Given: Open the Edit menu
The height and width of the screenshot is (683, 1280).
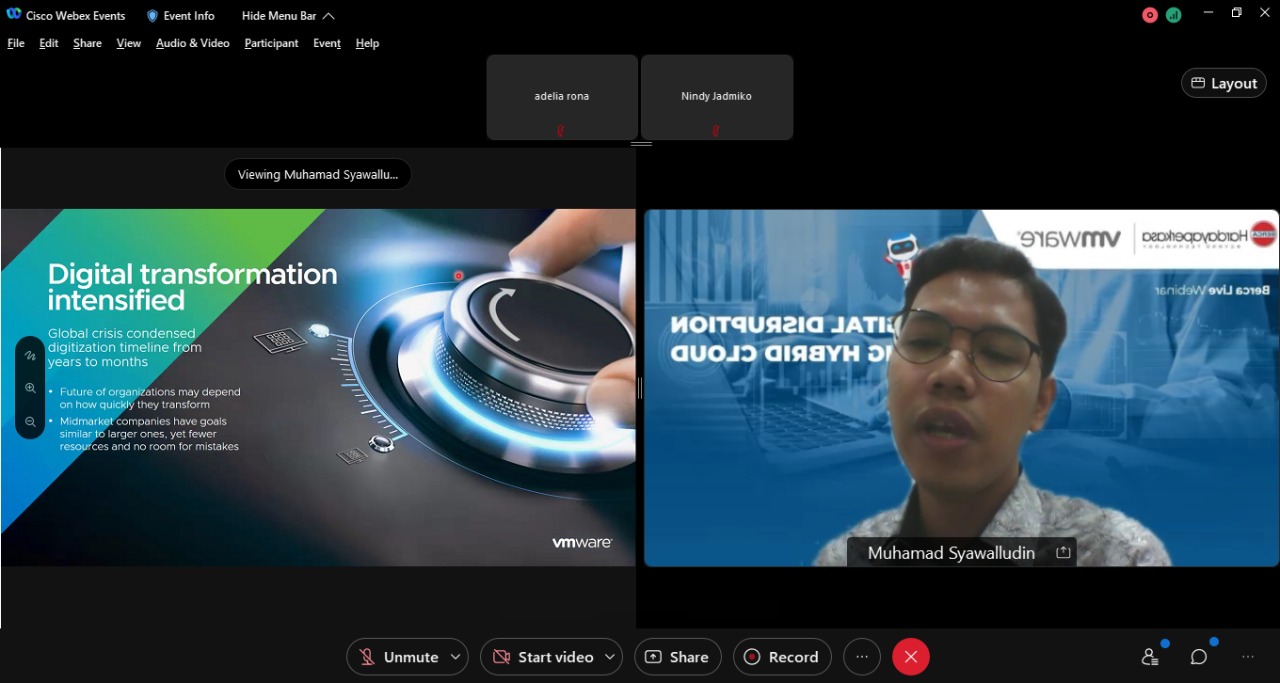Looking at the screenshot, I should pyautogui.click(x=49, y=43).
